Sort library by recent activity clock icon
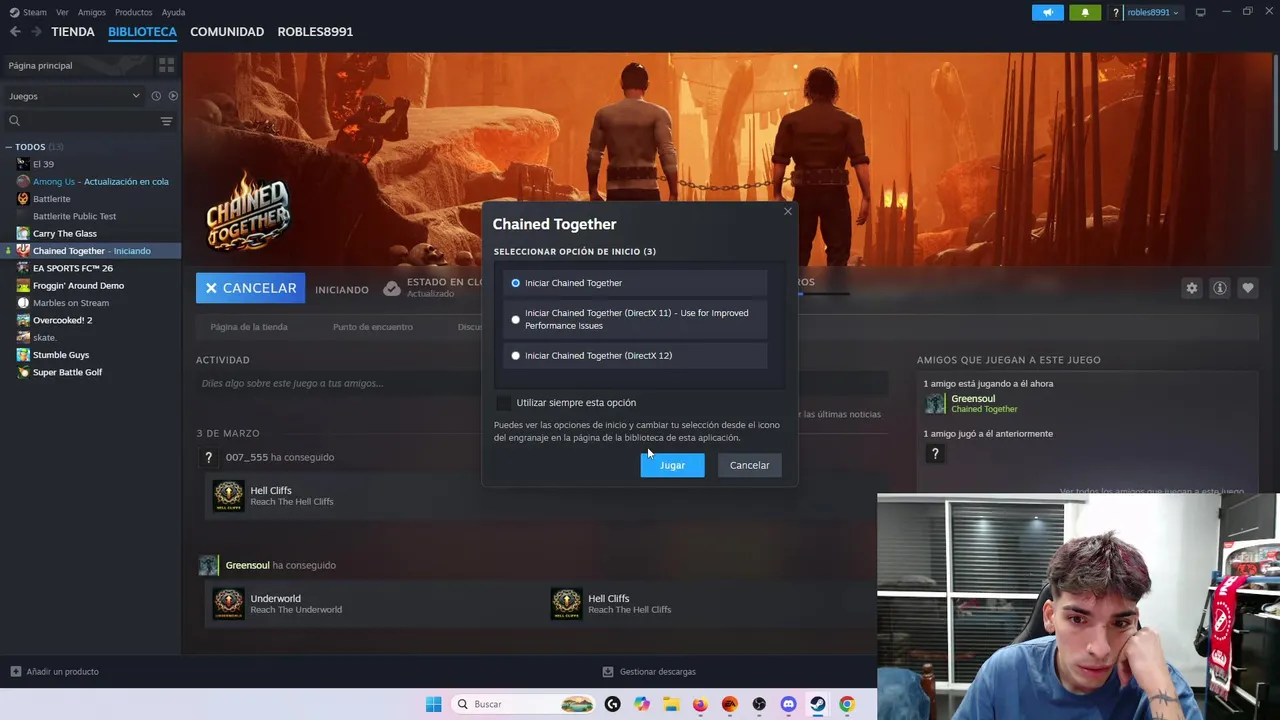The height and width of the screenshot is (720, 1280). (x=156, y=96)
